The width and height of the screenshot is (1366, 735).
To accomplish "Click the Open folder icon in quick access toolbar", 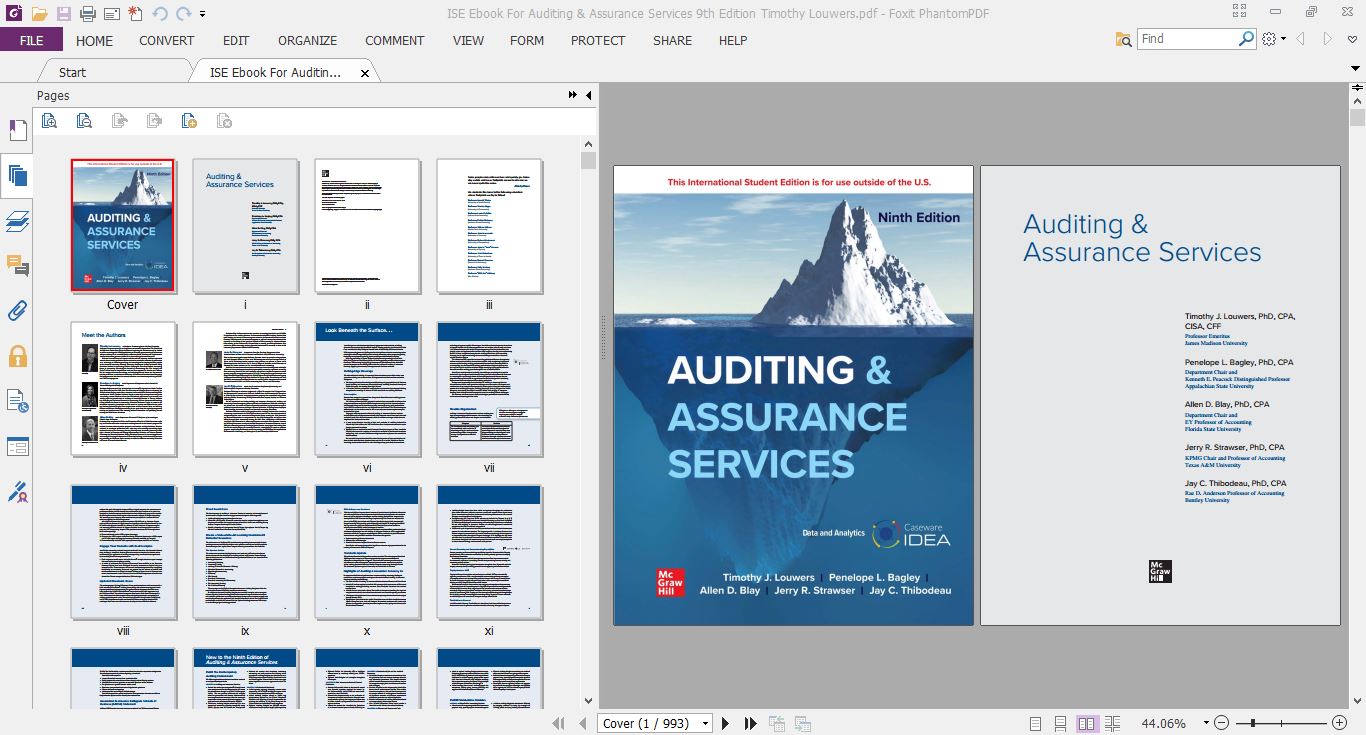I will click(39, 14).
